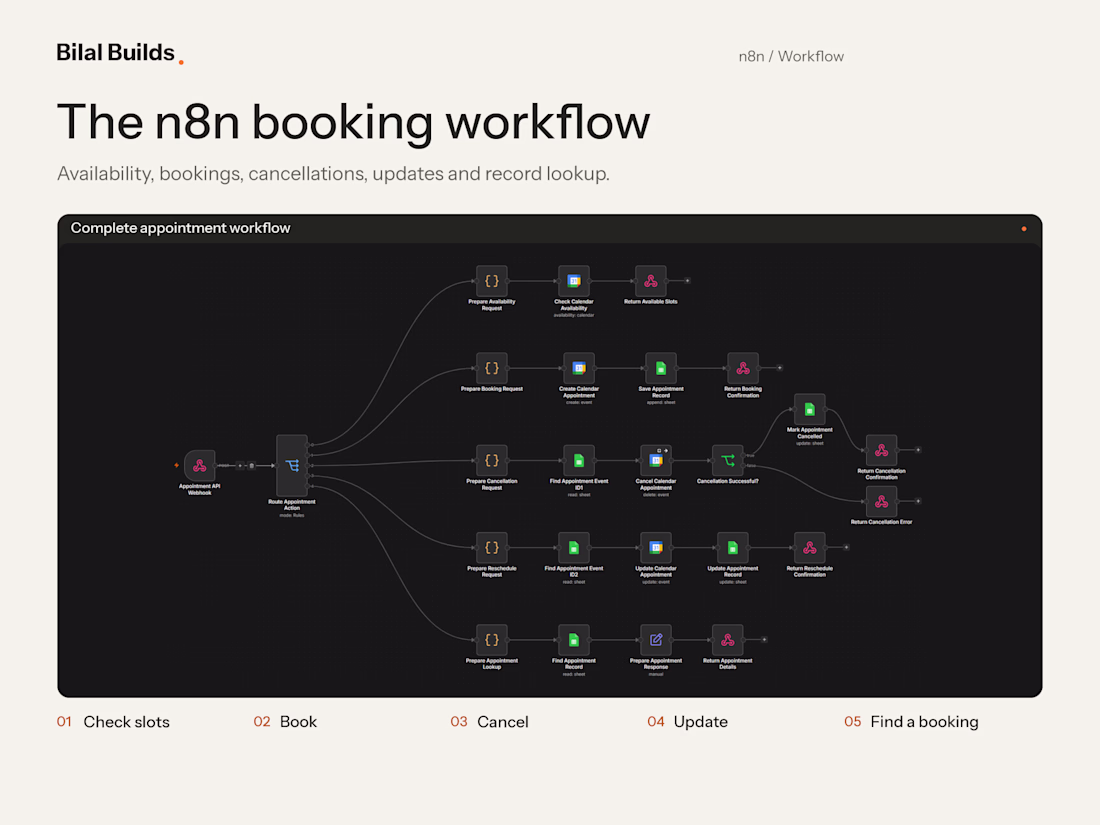Viewport: 1100px width, 825px height.
Task: Click the Prepare Appointment Lookup code node
Action: (492, 640)
